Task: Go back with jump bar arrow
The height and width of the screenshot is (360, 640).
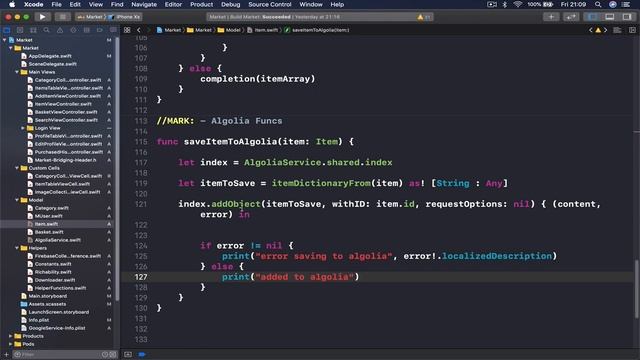Action: click(139, 30)
